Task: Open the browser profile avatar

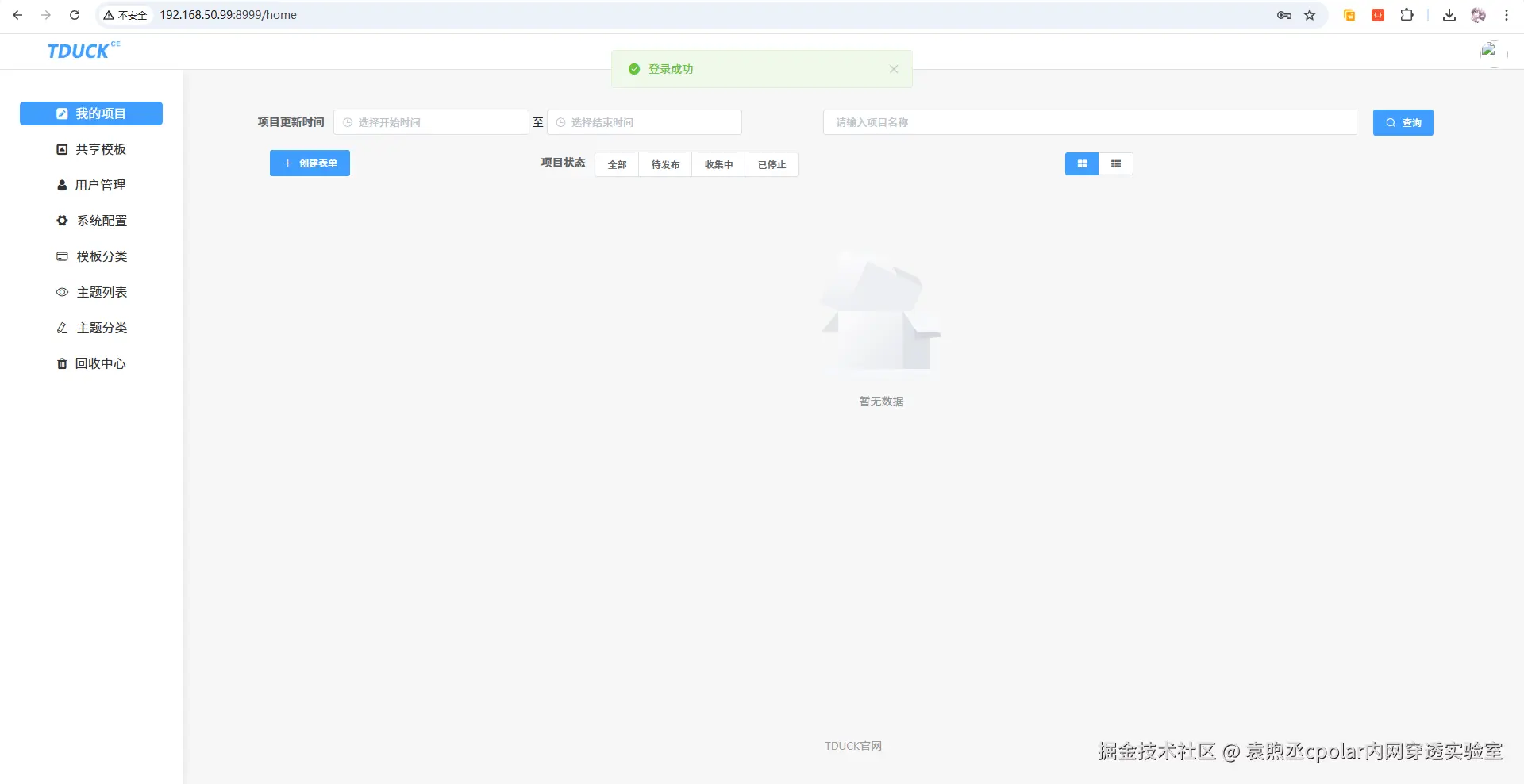Action: (x=1478, y=15)
